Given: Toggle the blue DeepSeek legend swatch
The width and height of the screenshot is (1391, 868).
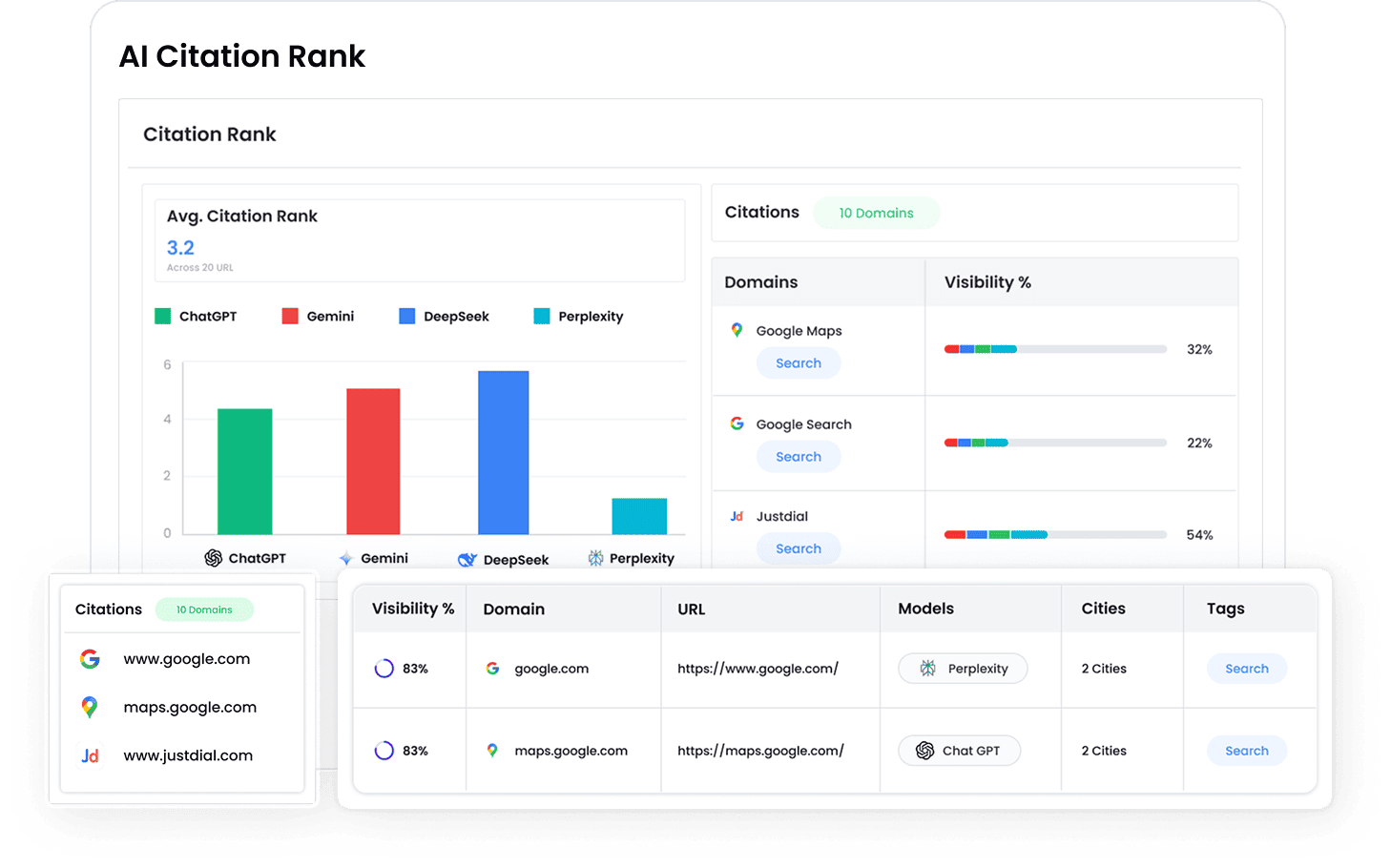Looking at the screenshot, I should [407, 316].
